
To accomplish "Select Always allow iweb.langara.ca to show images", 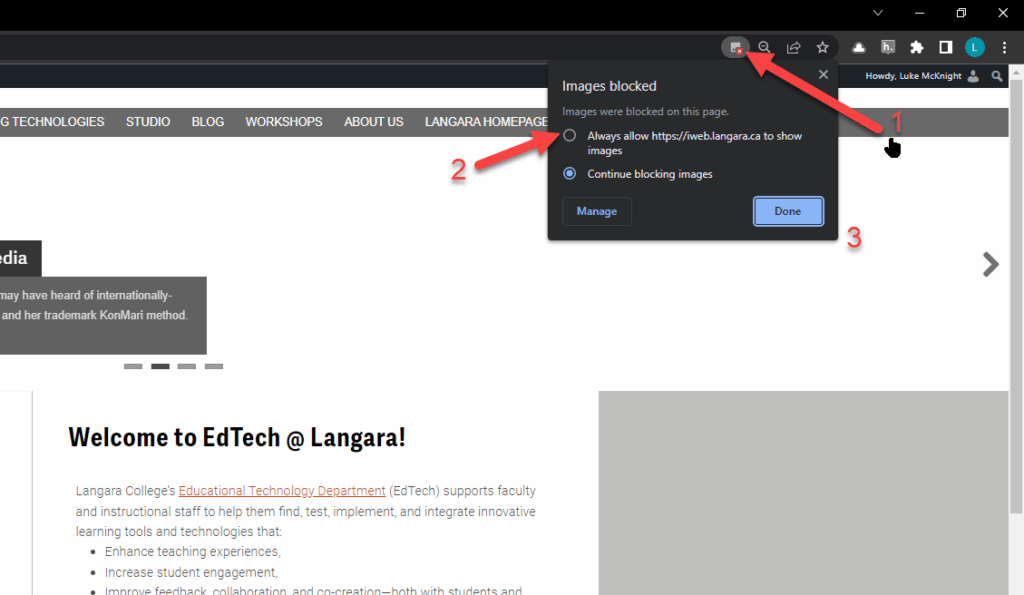I will [570, 136].
